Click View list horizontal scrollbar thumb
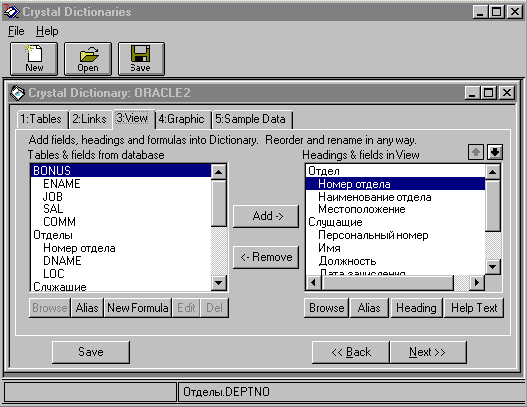The image size is (527, 407). click(388, 283)
